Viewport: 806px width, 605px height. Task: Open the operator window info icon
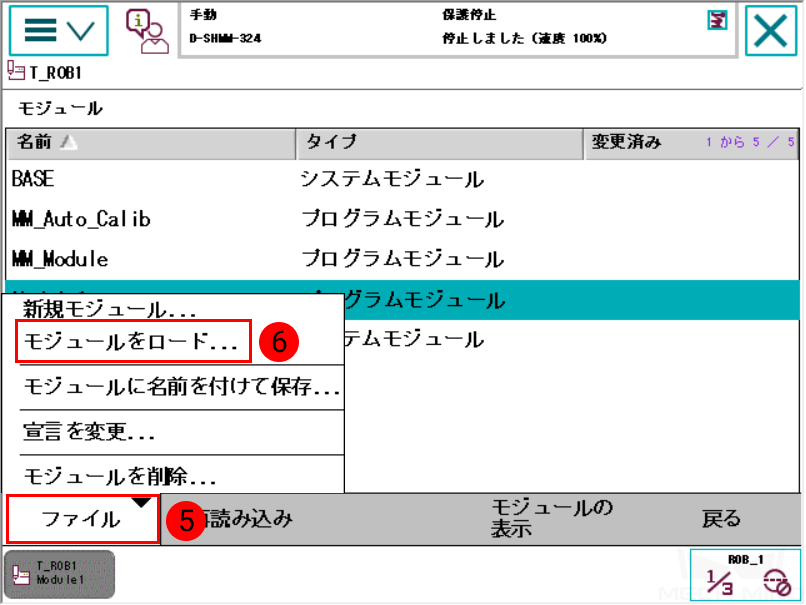148,31
